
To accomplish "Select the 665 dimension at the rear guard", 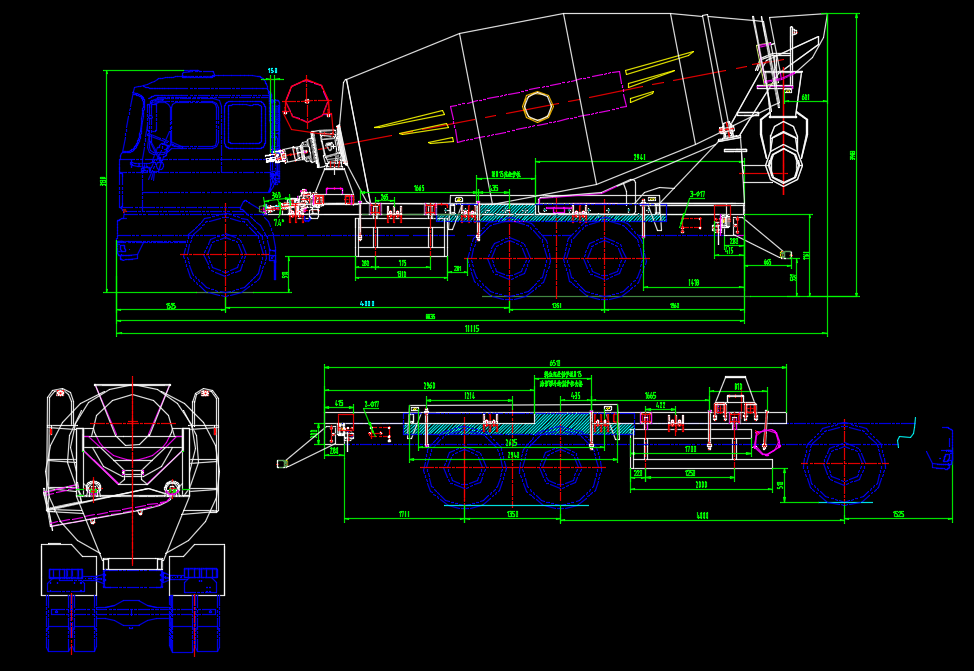I will 768,263.
